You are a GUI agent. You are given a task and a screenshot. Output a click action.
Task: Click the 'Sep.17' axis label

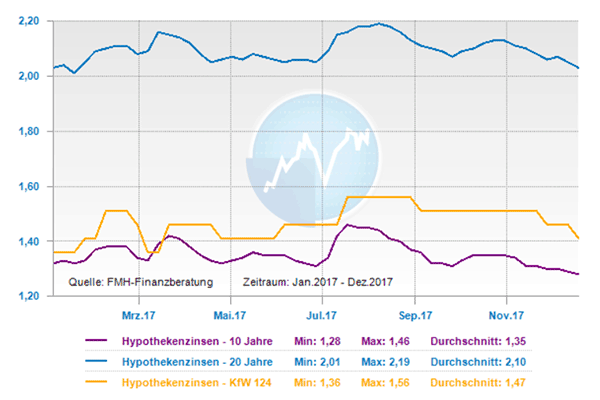pyautogui.click(x=415, y=315)
